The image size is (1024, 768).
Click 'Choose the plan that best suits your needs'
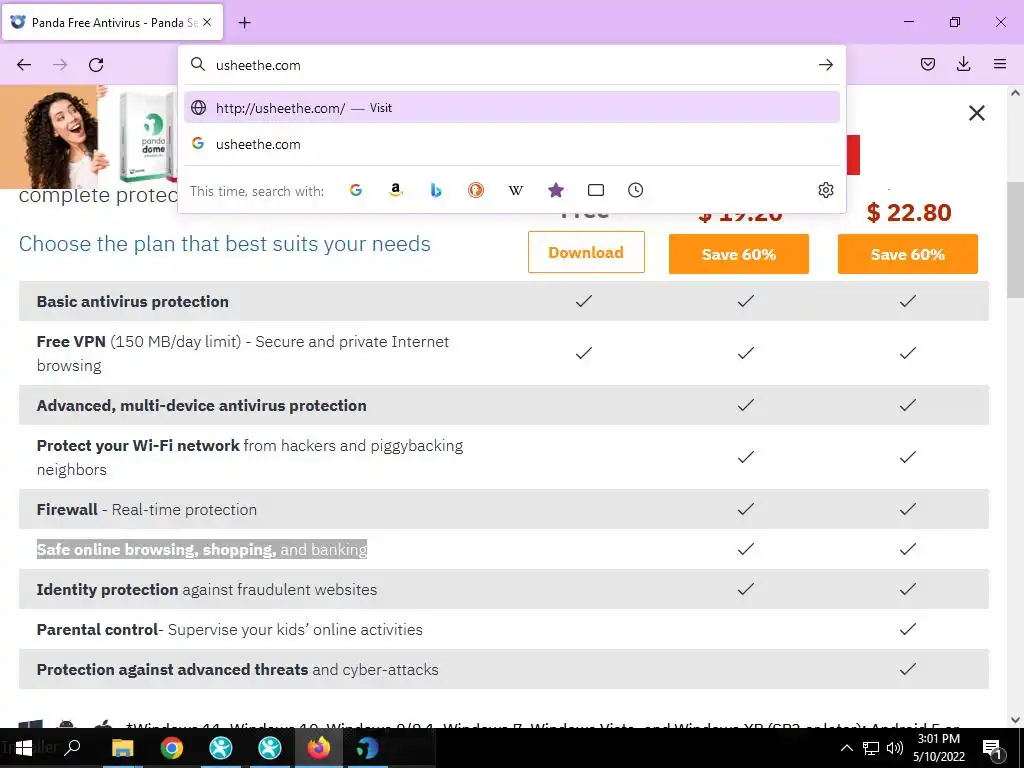tap(225, 244)
